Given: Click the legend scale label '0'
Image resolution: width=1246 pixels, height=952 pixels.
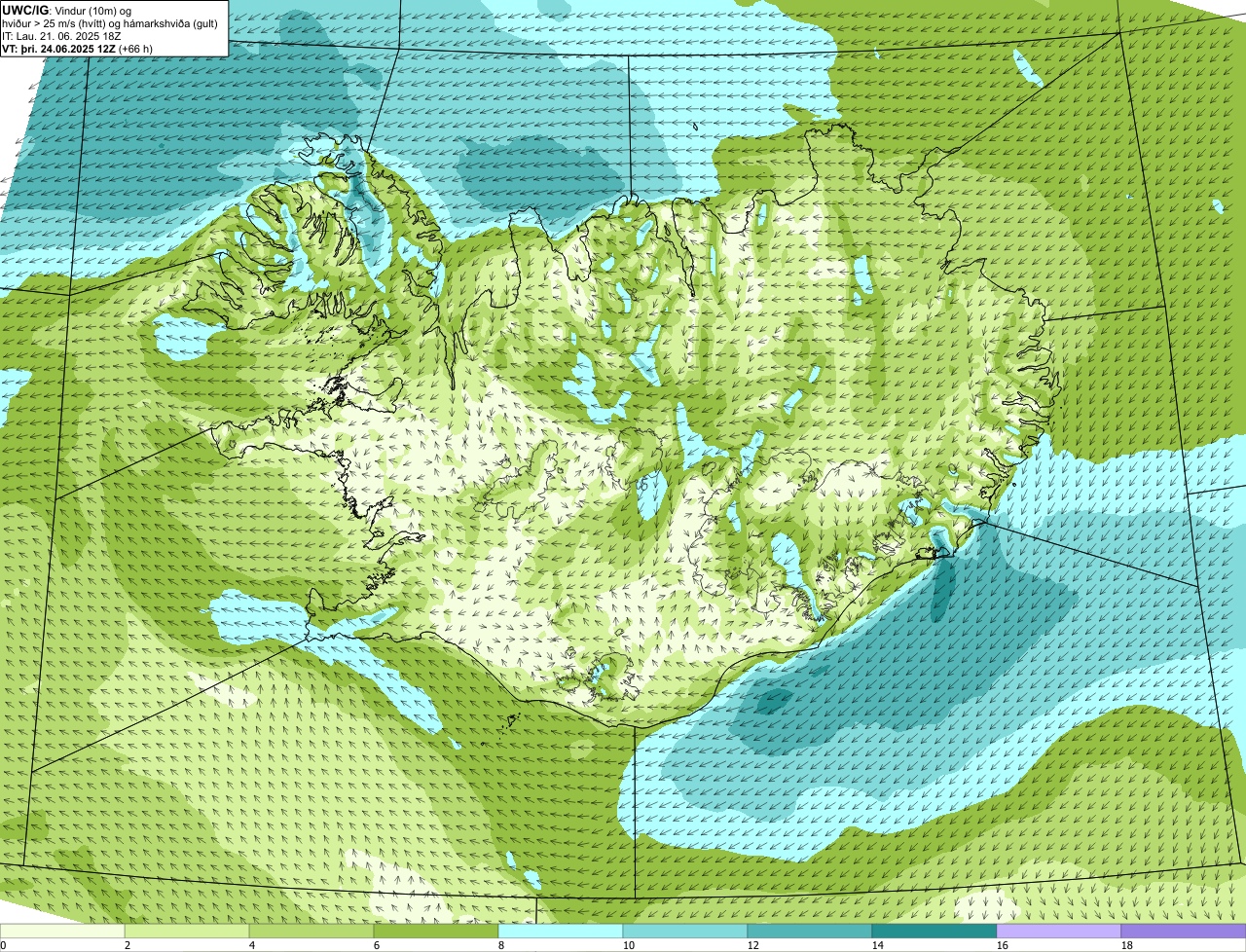Looking at the screenshot, I should click(4, 945).
